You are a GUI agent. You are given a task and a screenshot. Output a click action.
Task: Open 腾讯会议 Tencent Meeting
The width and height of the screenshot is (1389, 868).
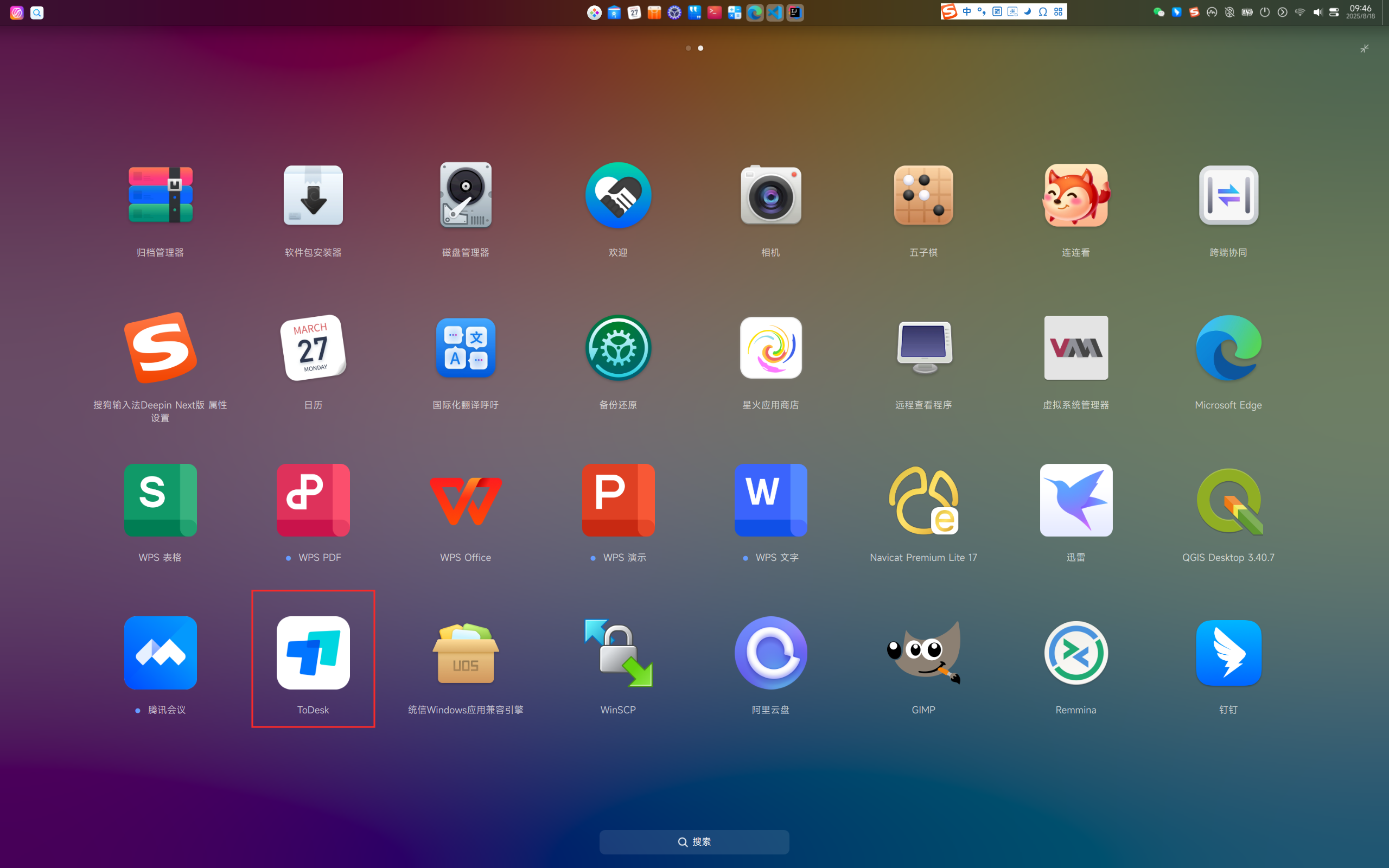(x=160, y=653)
